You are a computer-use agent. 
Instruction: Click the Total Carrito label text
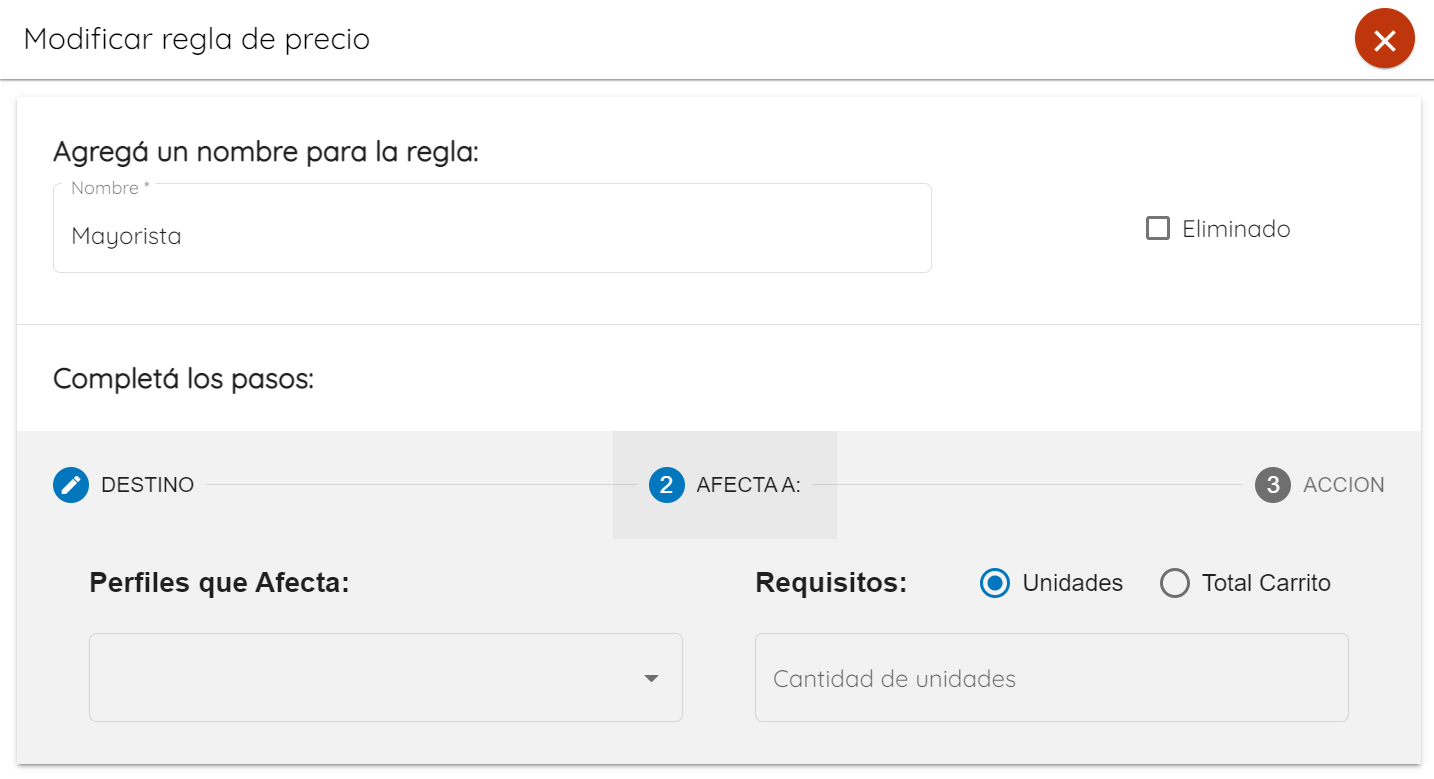[x=1266, y=583]
